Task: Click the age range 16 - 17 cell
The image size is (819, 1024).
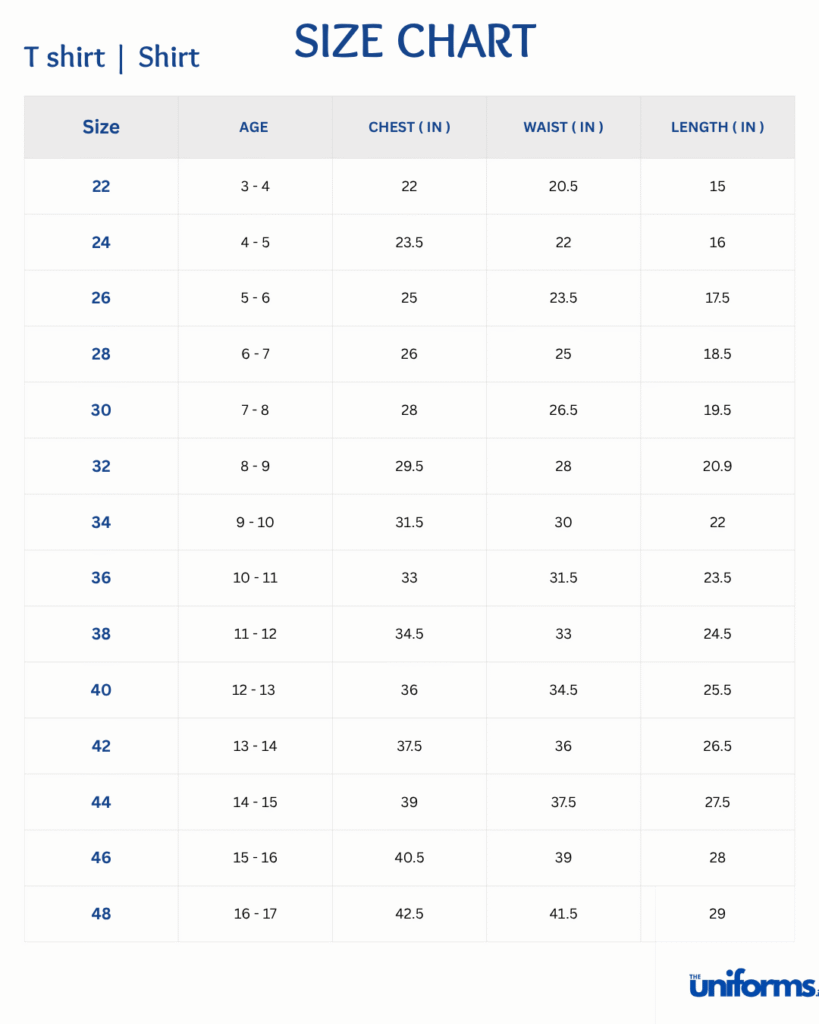Action: point(255,914)
